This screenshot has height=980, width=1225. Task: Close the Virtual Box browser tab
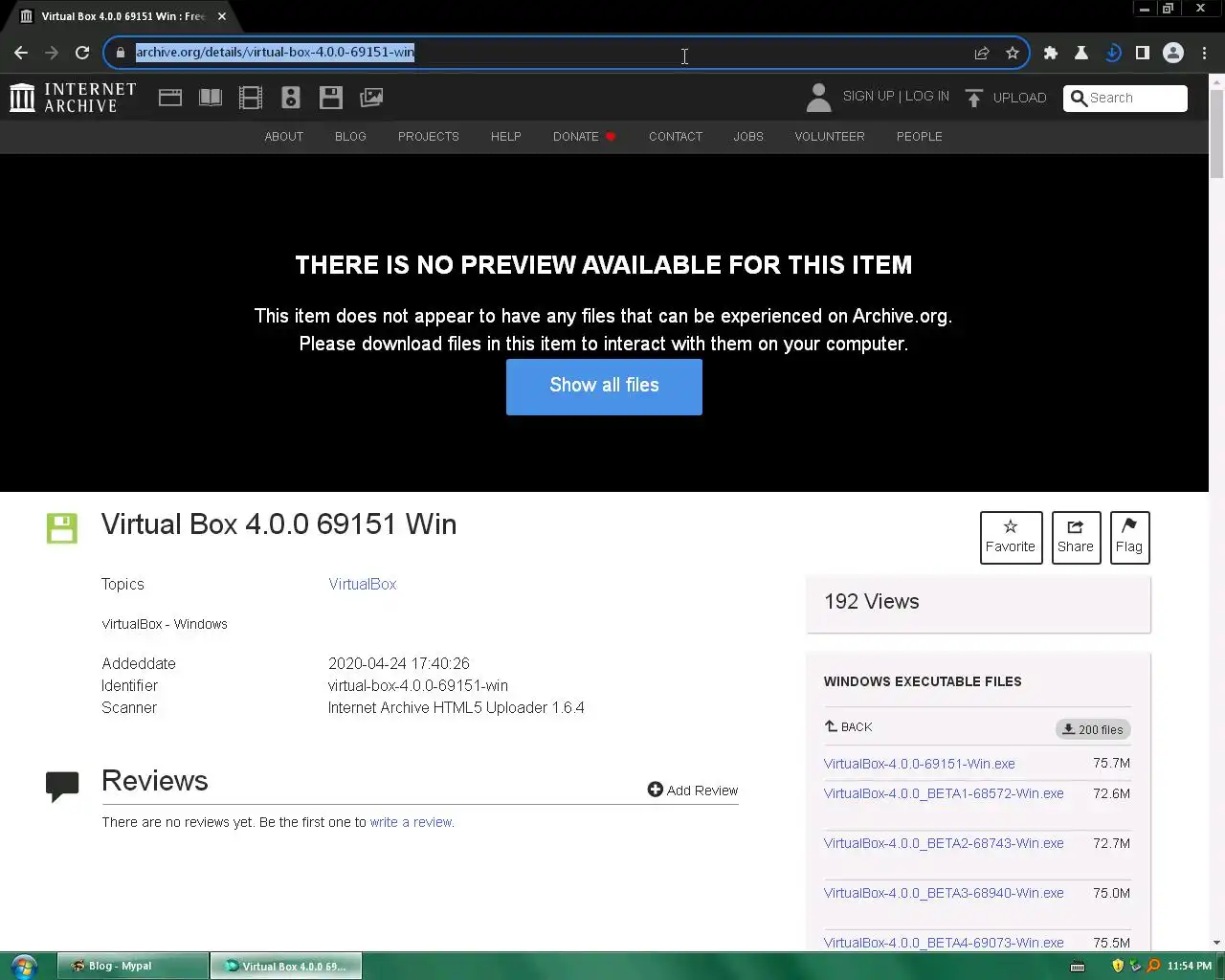click(x=222, y=16)
